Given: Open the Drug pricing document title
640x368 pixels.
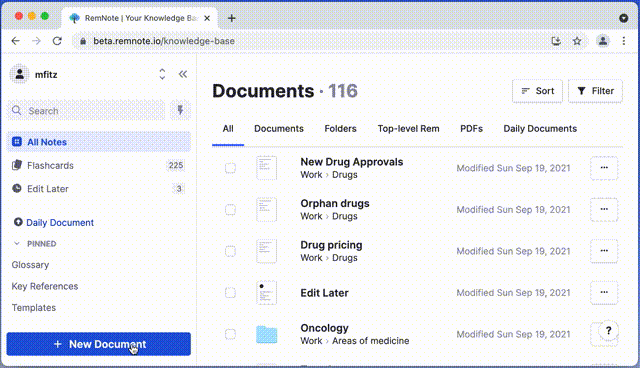Looking at the screenshot, I should point(331,245).
